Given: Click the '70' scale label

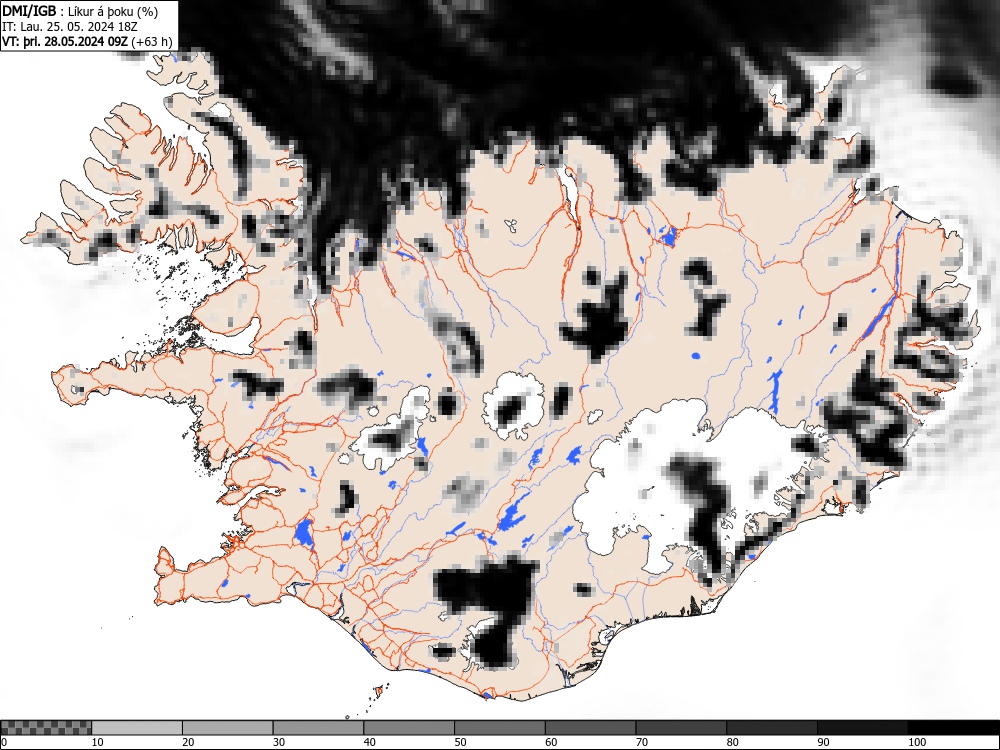Looking at the screenshot, I should pos(641,742).
